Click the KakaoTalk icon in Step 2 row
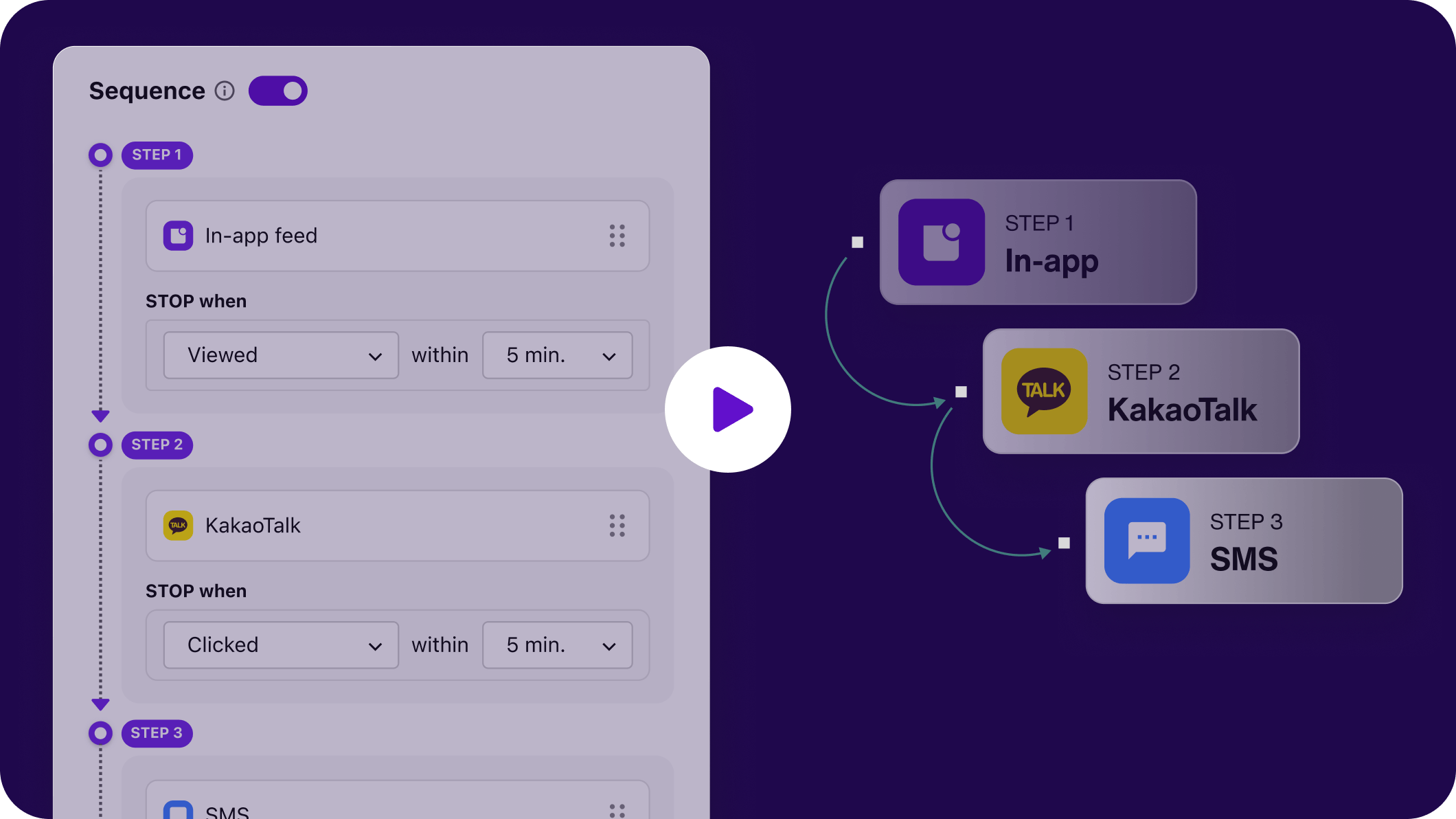 178,526
